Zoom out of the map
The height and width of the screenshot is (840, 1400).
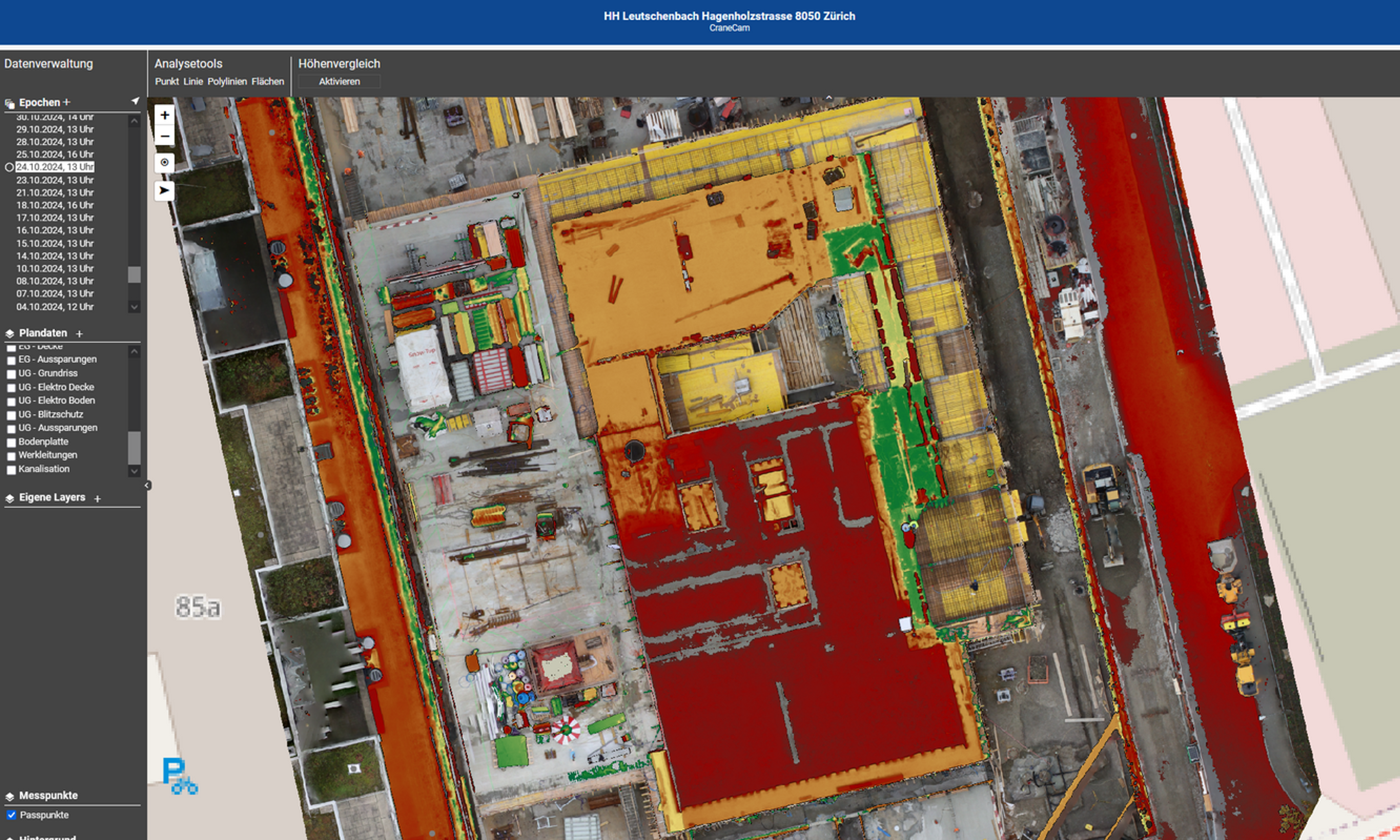pyautogui.click(x=164, y=136)
